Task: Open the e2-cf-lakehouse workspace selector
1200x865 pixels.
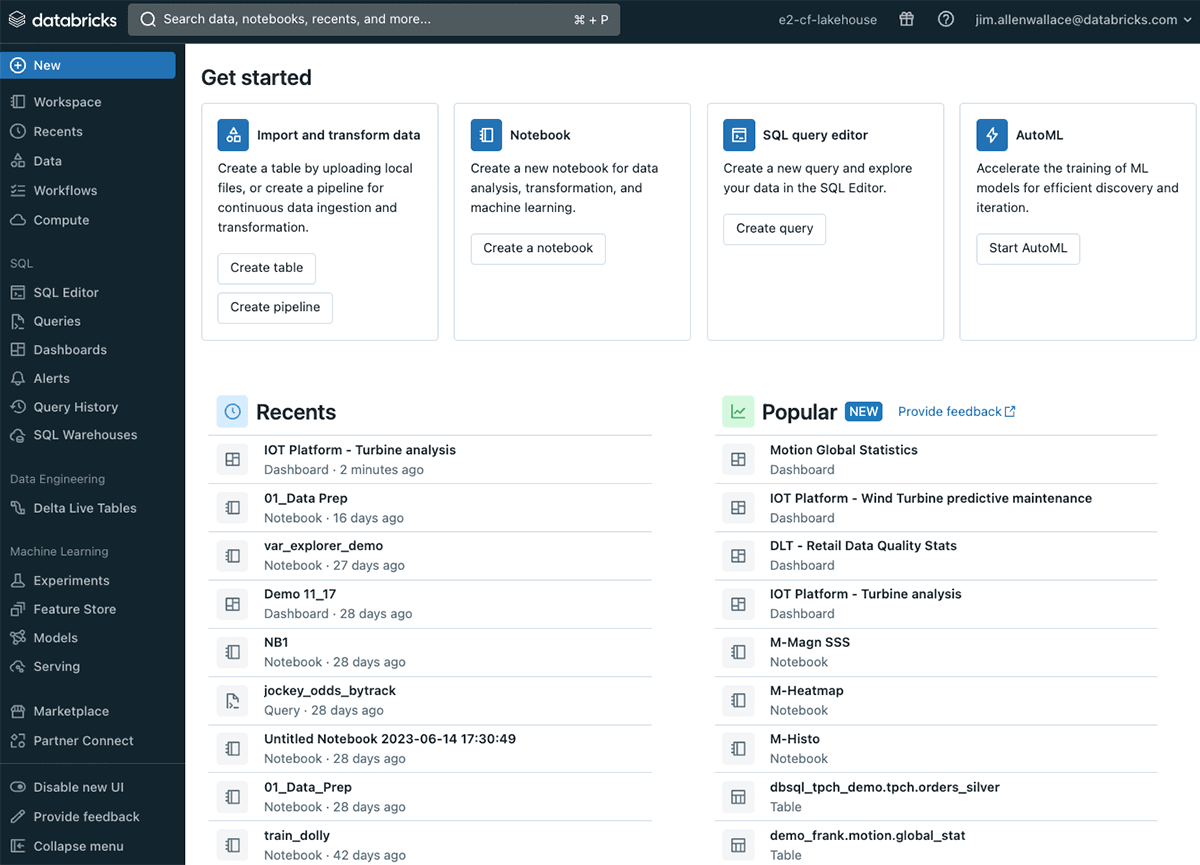Action: [x=827, y=19]
